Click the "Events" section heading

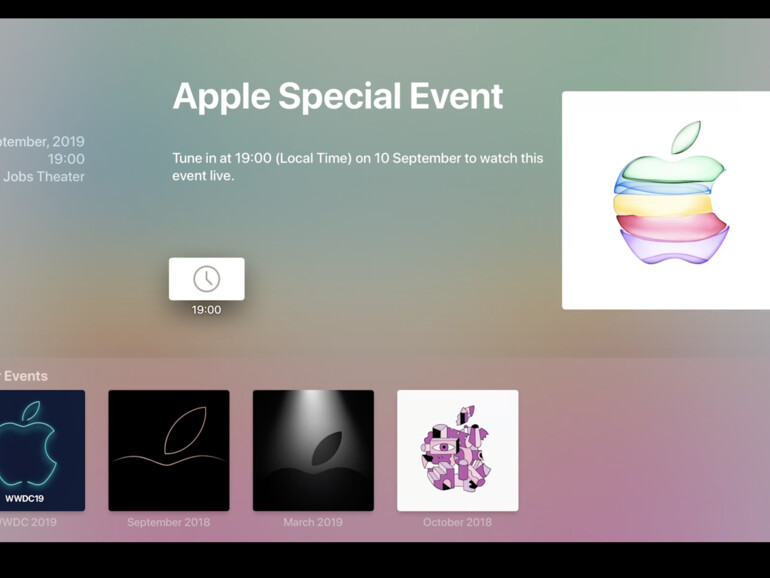[25, 376]
